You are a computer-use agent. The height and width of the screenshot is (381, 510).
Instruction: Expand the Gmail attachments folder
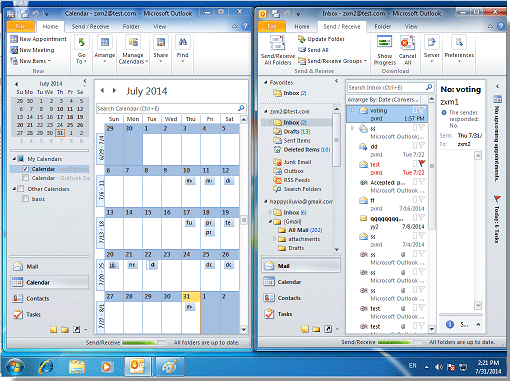coord(274,239)
